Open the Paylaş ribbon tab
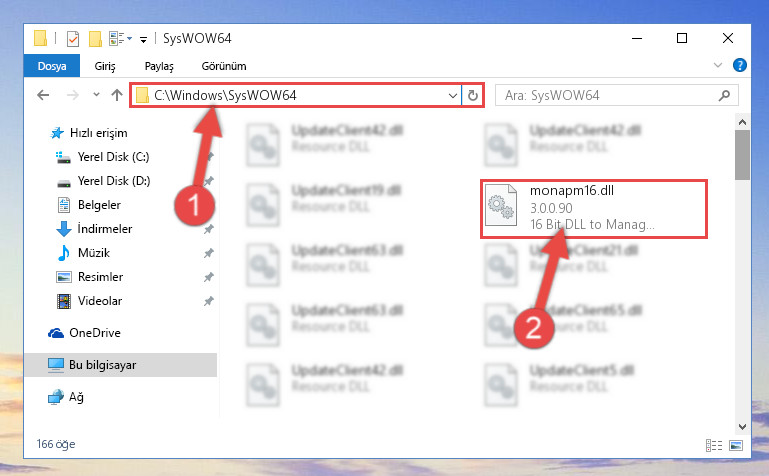The width and height of the screenshot is (769, 476). point(159,66)
